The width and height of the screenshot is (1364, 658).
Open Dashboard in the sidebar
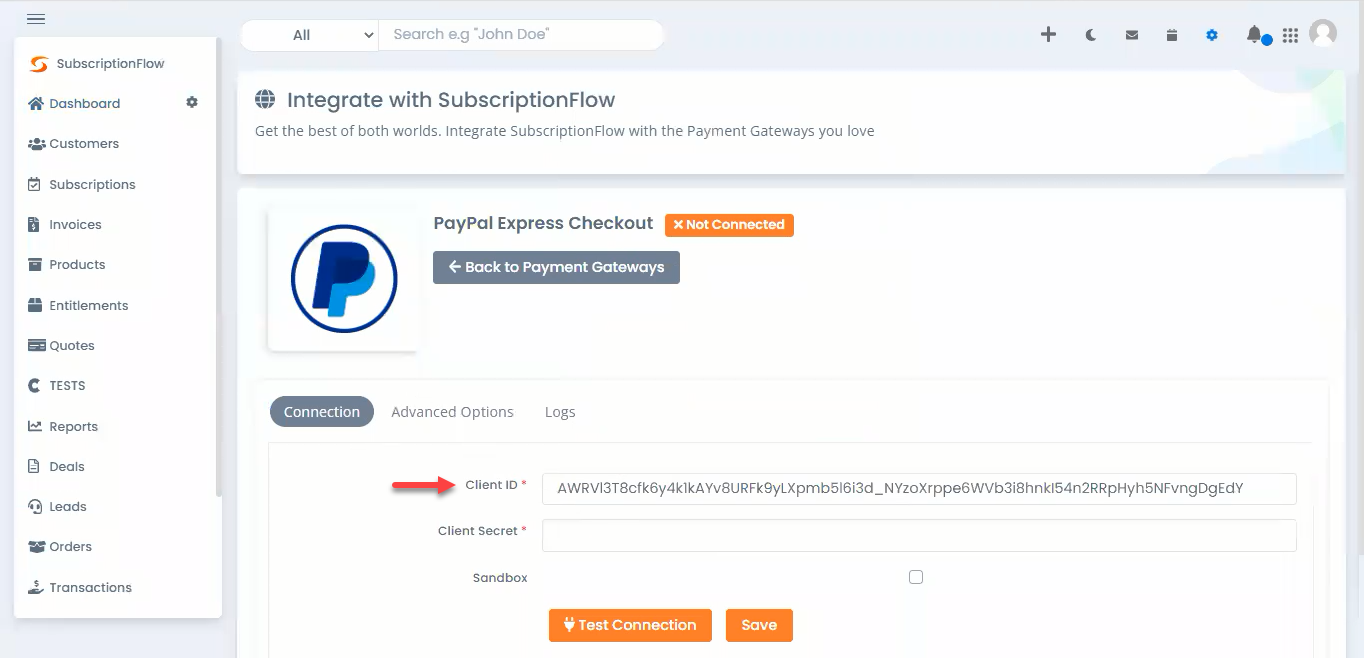[x=85, y=104]
